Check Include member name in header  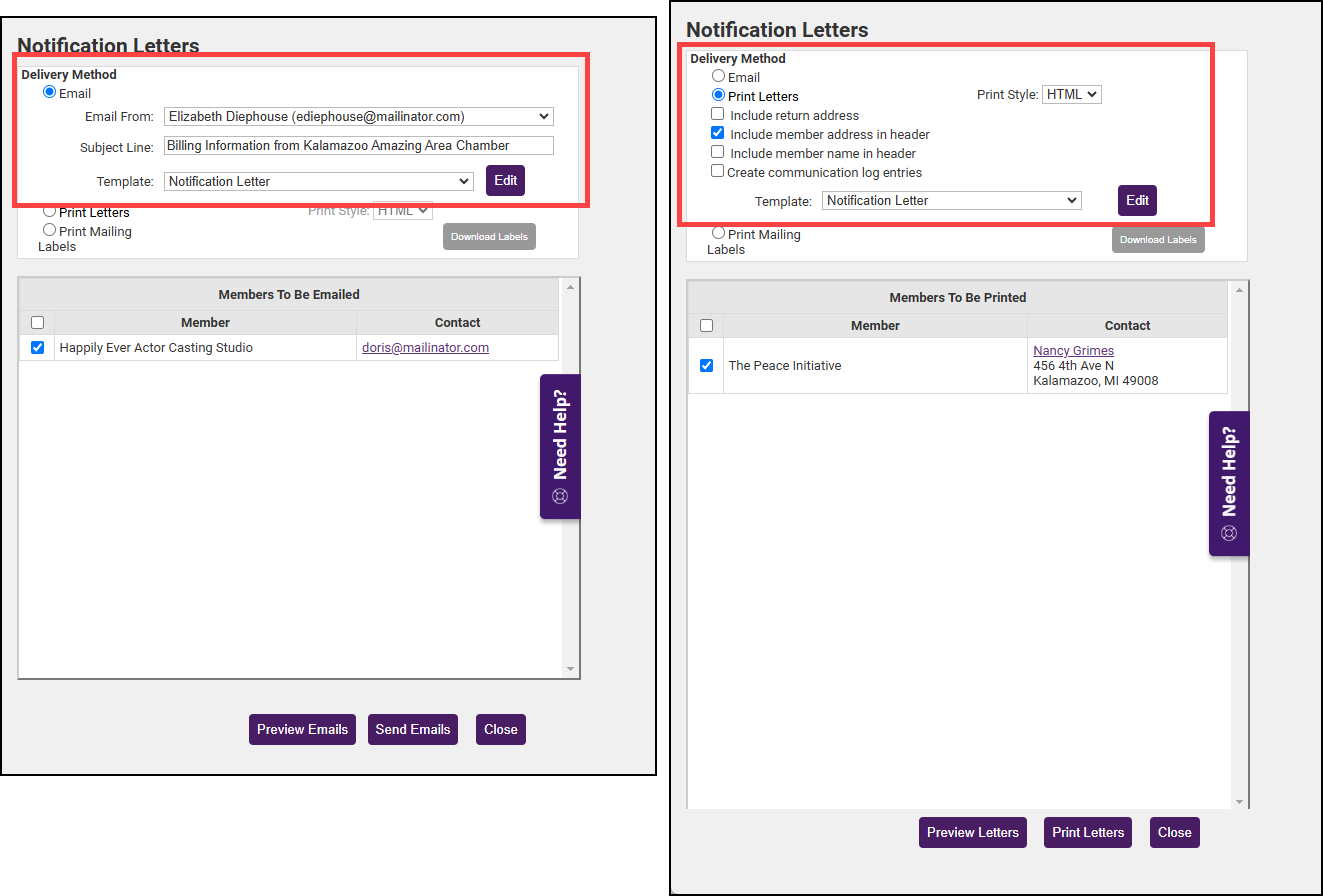pos(717,153)
